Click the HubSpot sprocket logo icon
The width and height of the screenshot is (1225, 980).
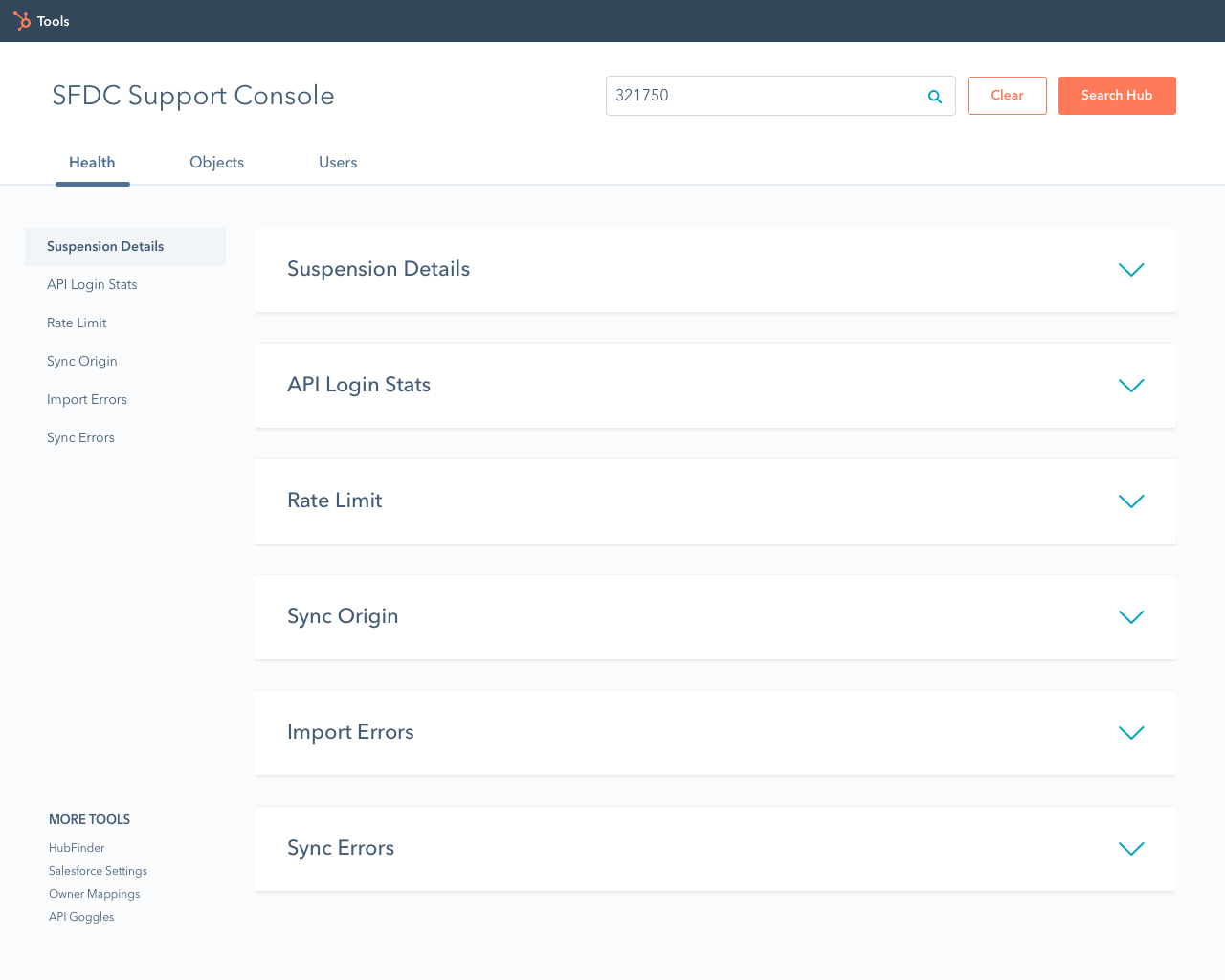tap(22, 21)
